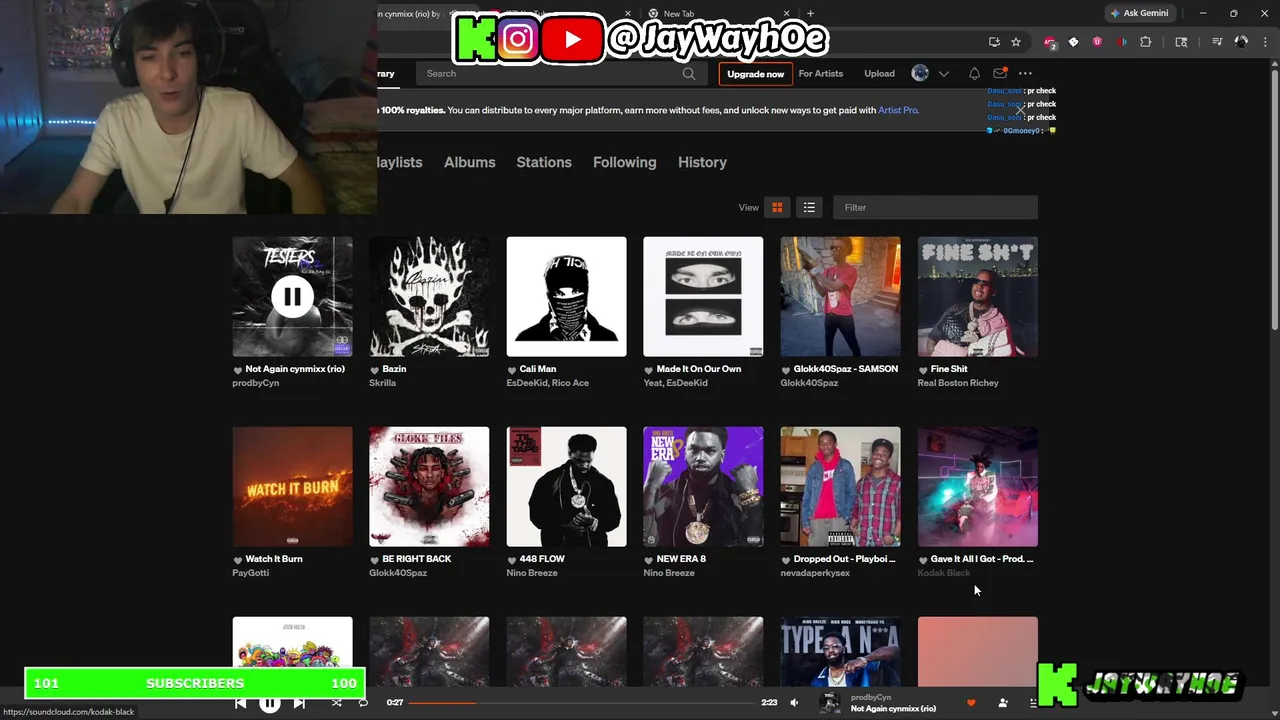Screen dimensions: 1280x720
Task: Open the Kodak Black artist link
Action: point(944,573)
